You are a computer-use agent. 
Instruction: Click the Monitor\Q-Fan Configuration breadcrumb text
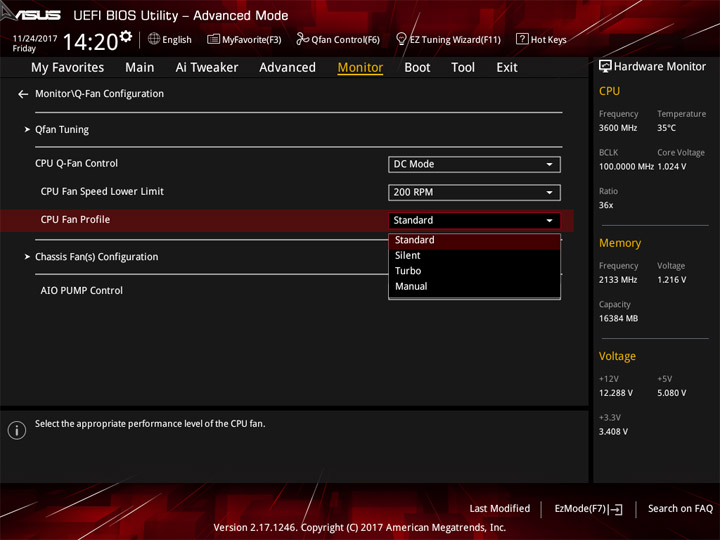point(100,94)
